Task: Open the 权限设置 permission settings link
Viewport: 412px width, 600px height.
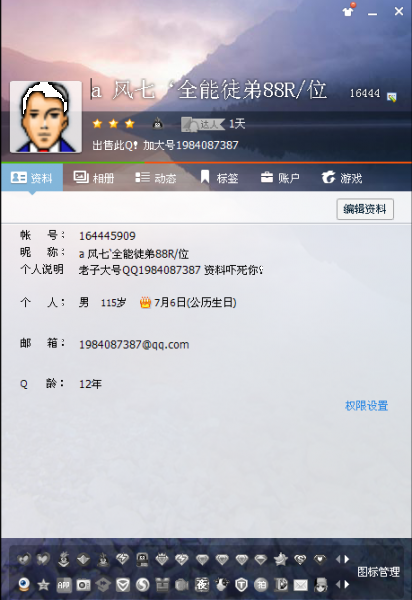Action: coord(366,406)
